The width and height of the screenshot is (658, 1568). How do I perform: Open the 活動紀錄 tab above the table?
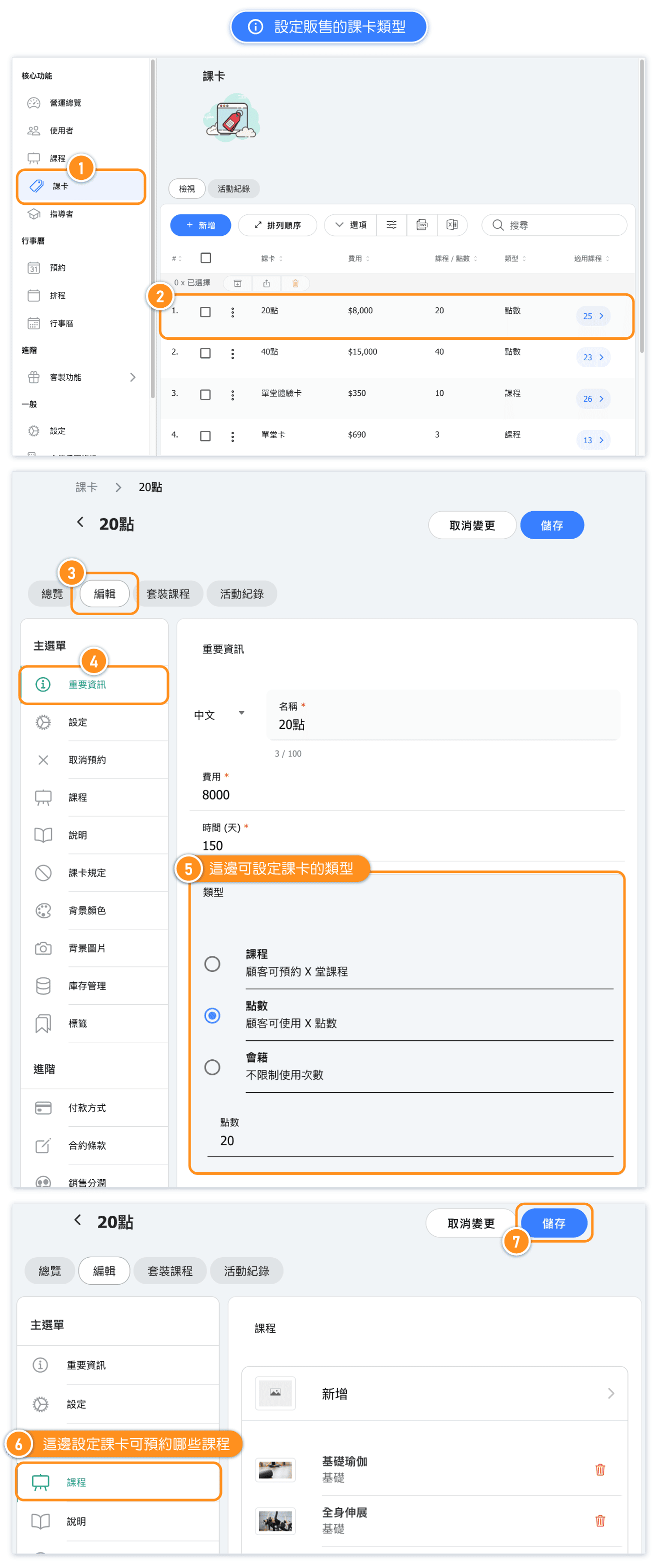click(233, 189)
